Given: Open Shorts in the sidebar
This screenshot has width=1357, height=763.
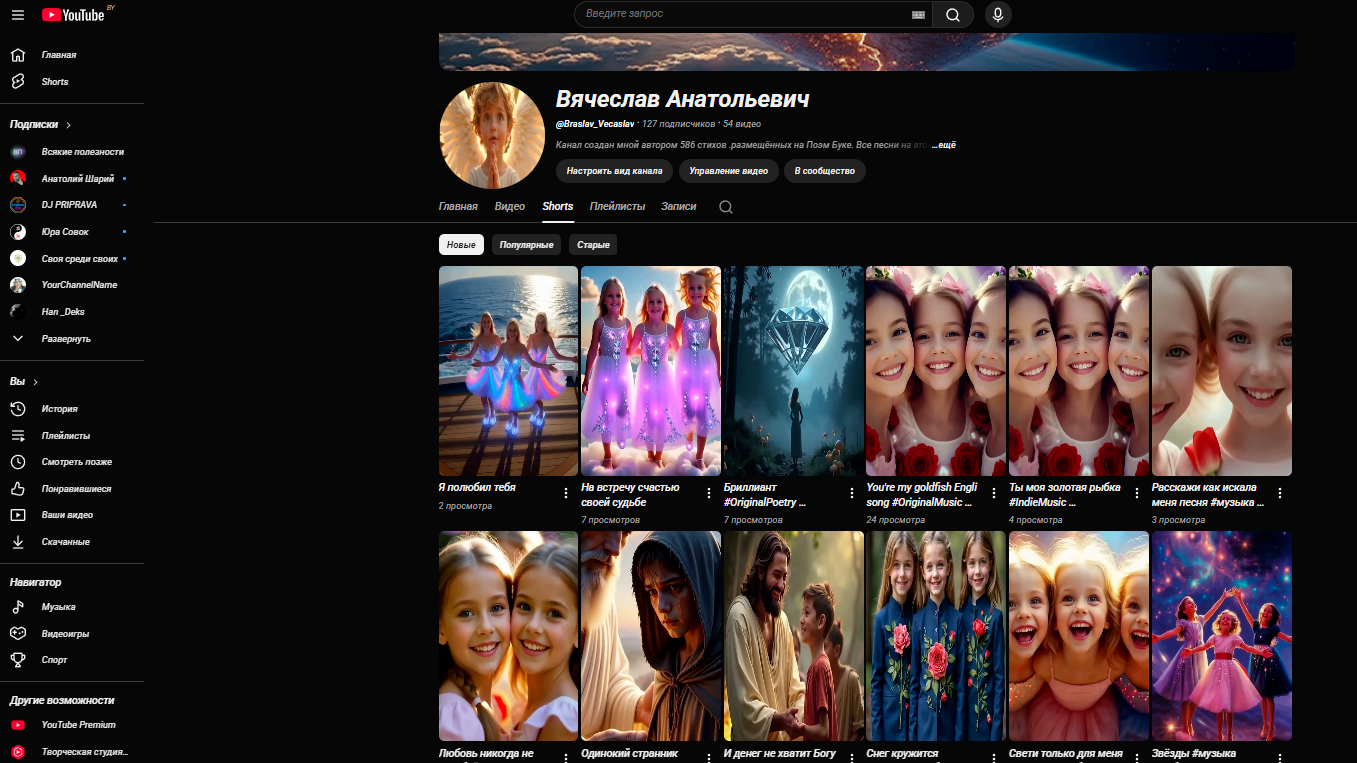Looking at the screenshot, I should pyautogui.click(x=55, y=82).
